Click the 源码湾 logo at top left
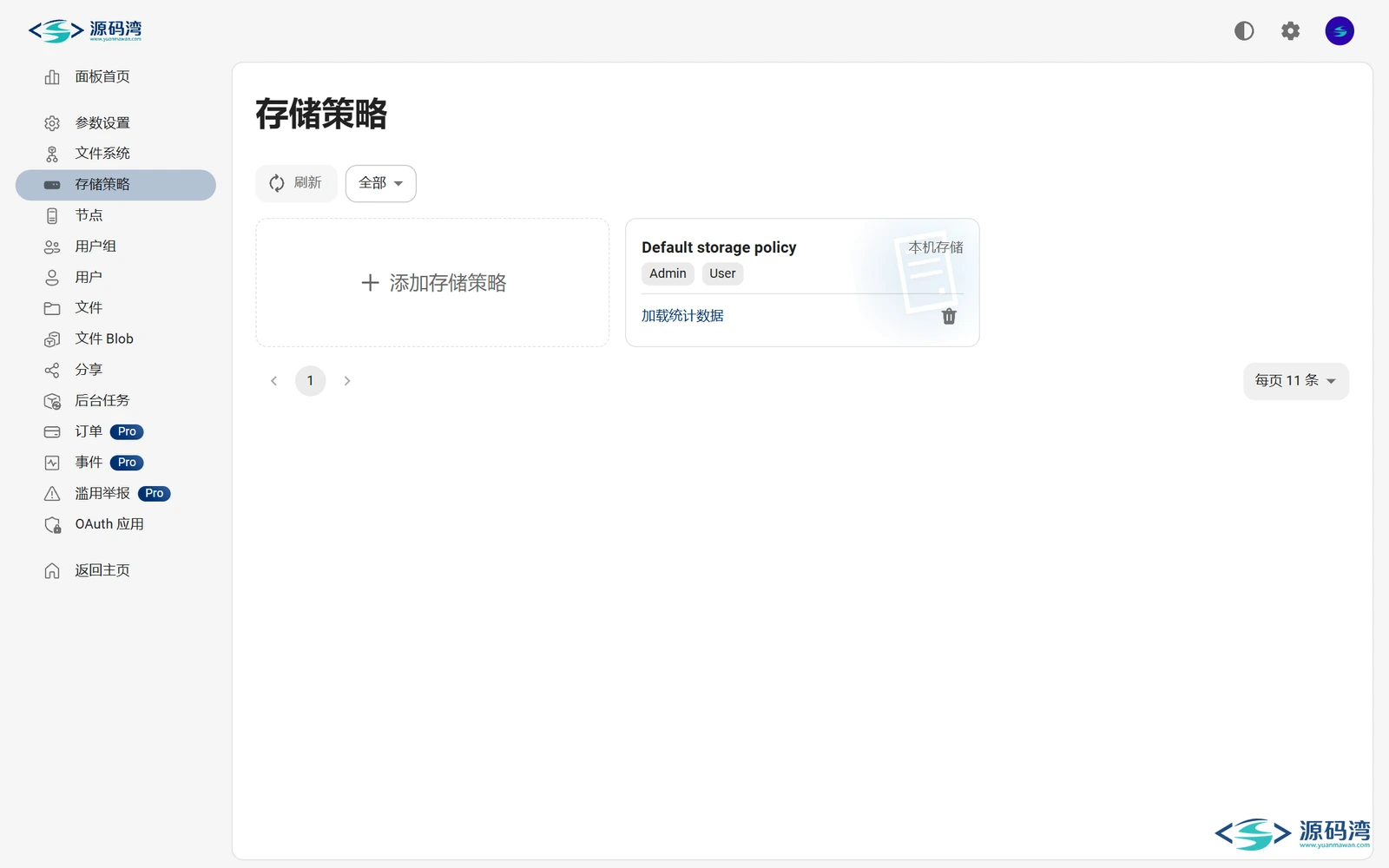The width and height of the screenshot is (1389, 868). [85, 31]
